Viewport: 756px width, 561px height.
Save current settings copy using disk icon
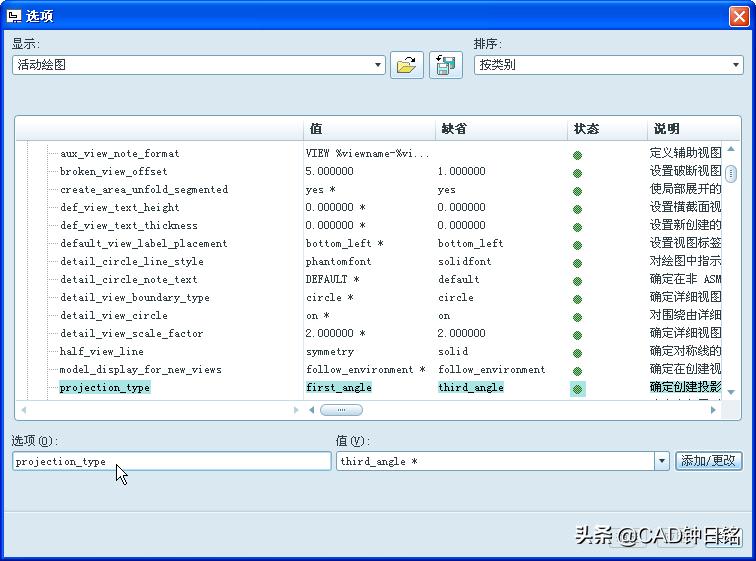pos(446,65)
